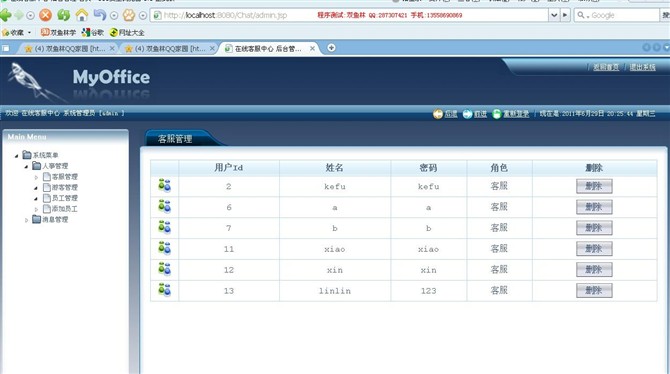Screen dimensions: 670x374
Task: Open the 网址大全 bookmark
Action: pyautogui.click(x=127, y=32)
